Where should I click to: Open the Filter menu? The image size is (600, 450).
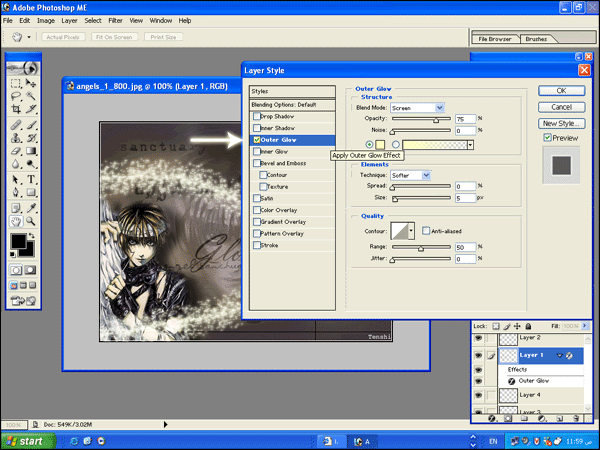pos(115,21)
